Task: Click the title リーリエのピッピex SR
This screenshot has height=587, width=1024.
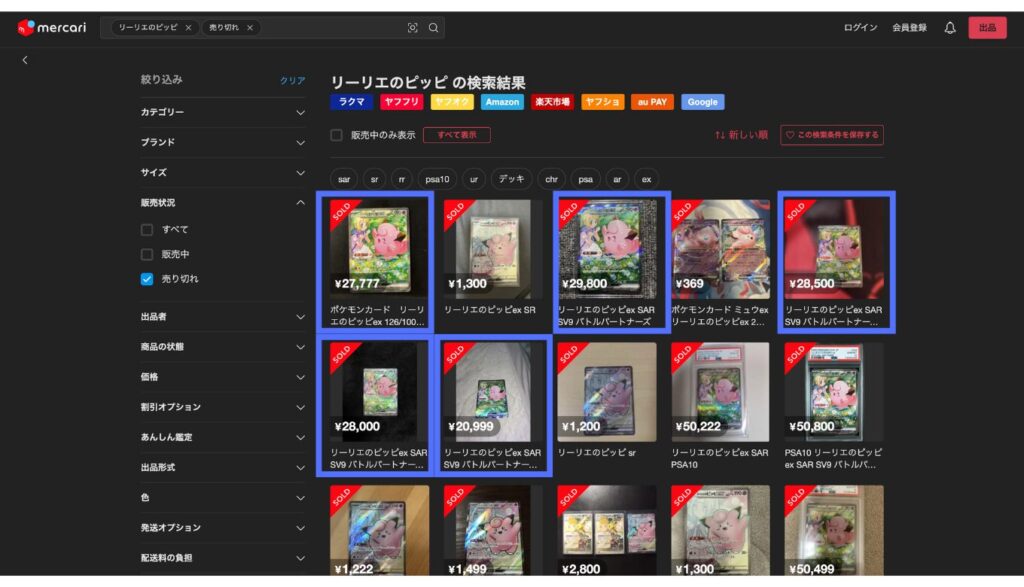Action: coord(490,310)
